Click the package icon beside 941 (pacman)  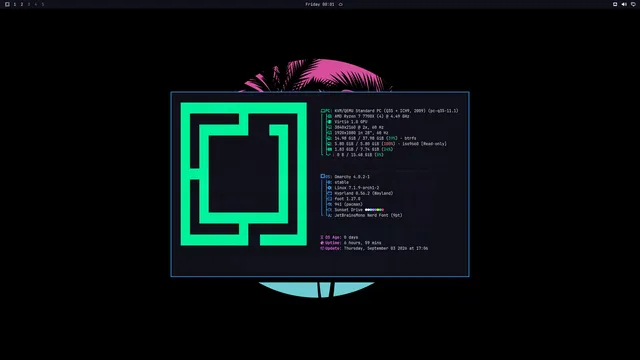(329, 204)
